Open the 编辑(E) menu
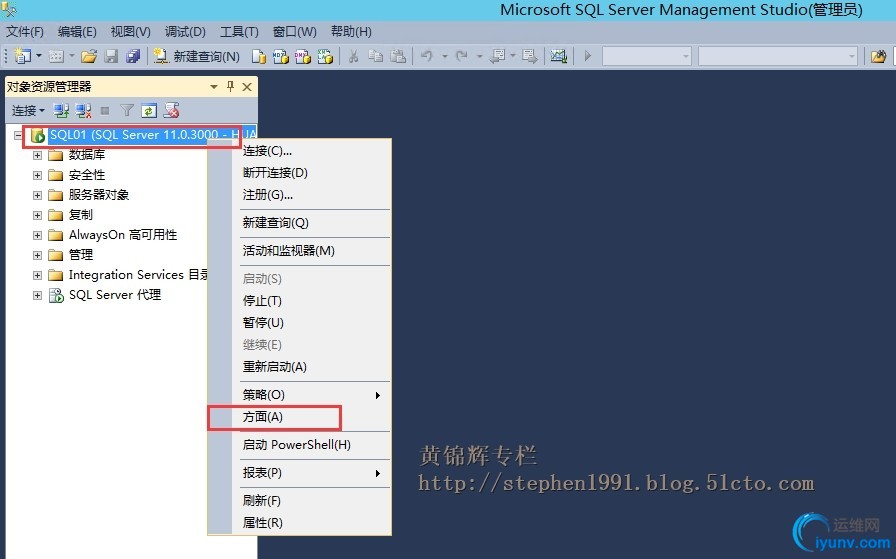Image resolution: width=896 pixels, height=559 pixels. pyautogui.click(x=77, y=31)
